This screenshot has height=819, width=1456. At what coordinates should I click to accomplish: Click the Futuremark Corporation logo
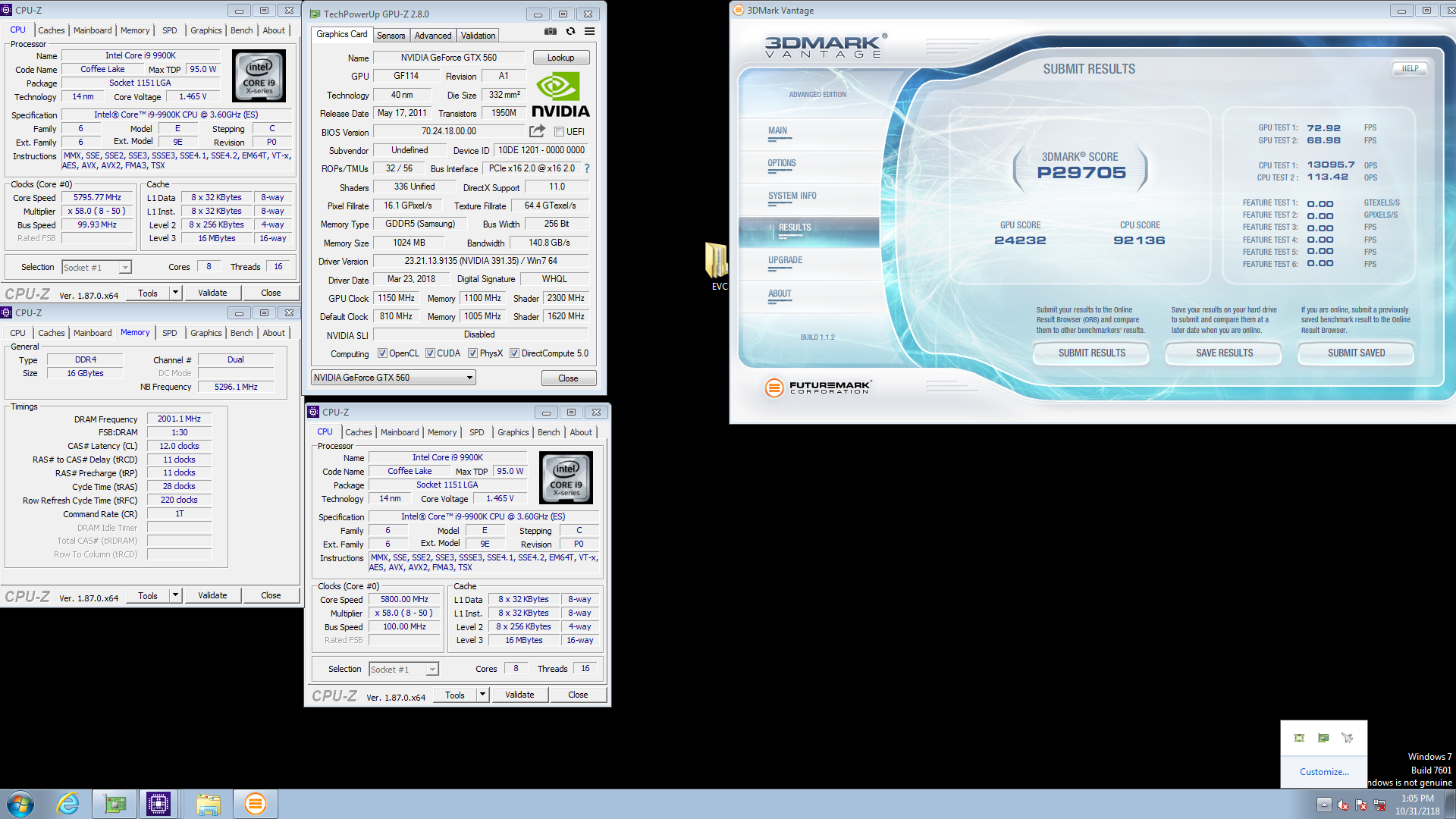coord(818,388)
